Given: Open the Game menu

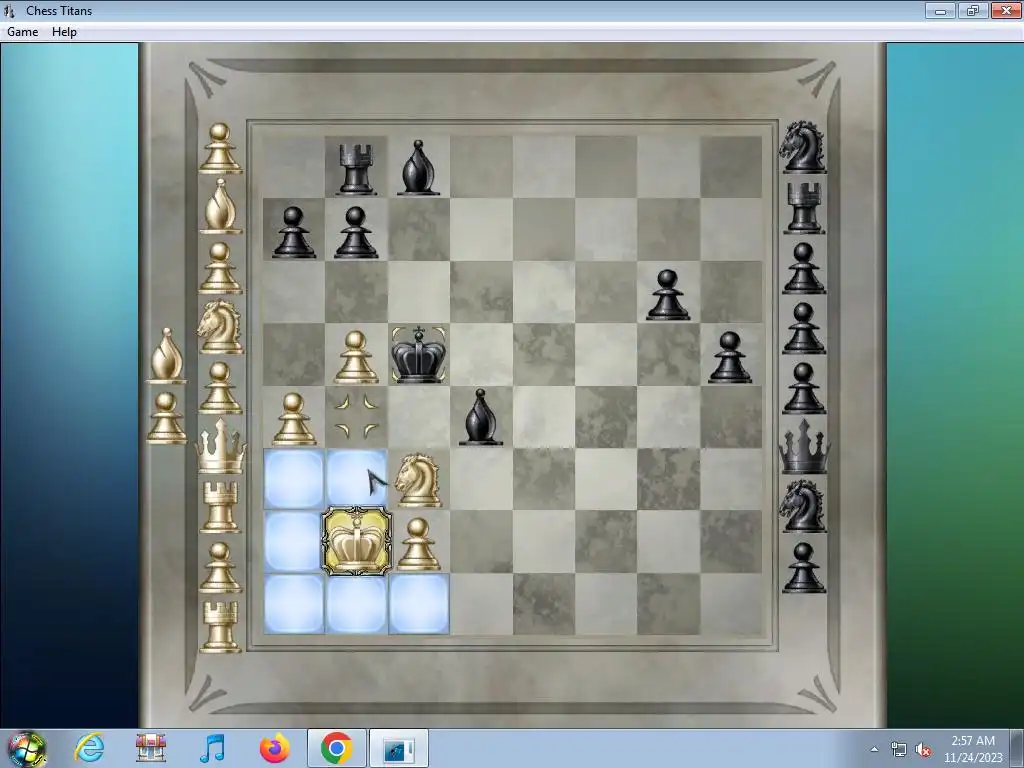Looking at the screenshot, I should click(x=22, y=32).
